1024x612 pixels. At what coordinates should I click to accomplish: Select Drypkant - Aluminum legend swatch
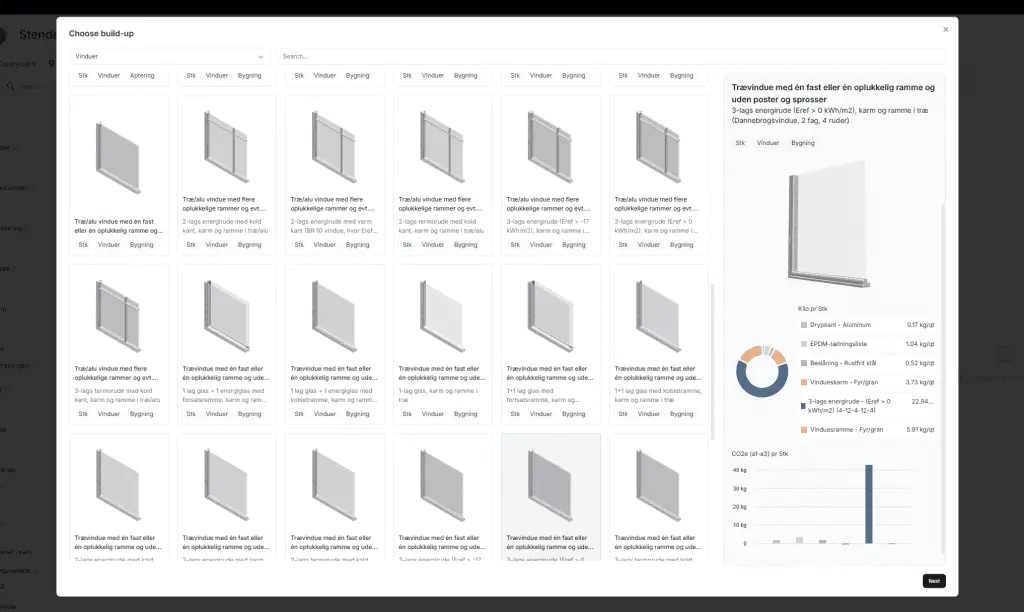point(804,325)
